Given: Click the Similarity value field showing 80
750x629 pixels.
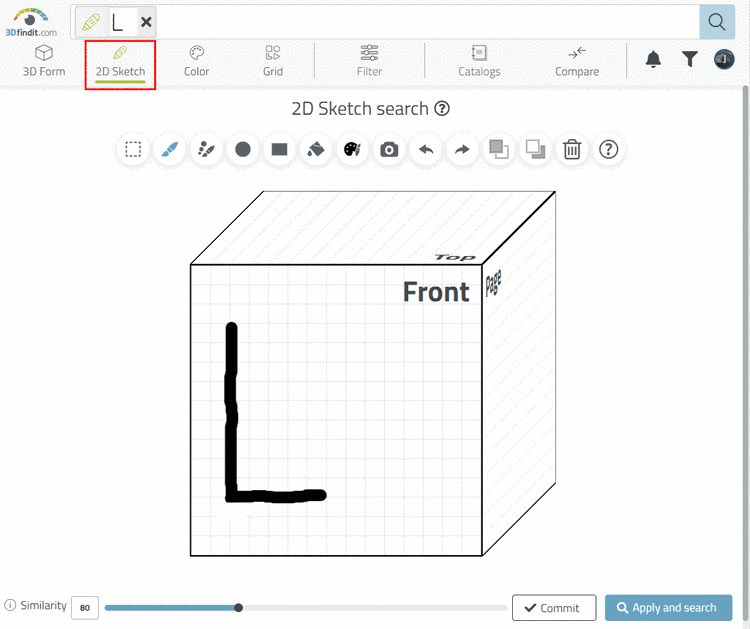Looking at the screenshot, I should click(85, 607).
